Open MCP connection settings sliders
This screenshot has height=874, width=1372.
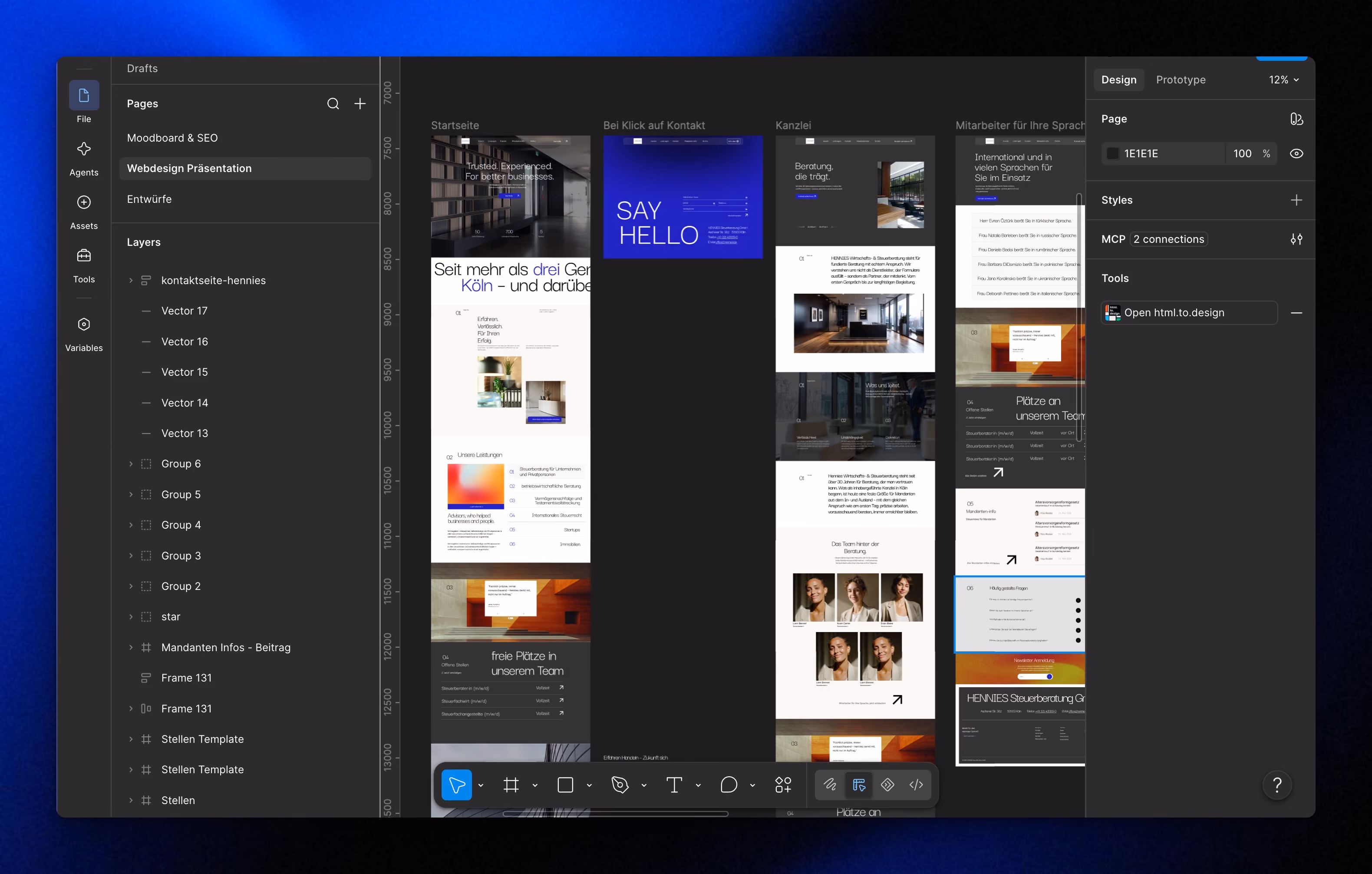pos(1296,239)
